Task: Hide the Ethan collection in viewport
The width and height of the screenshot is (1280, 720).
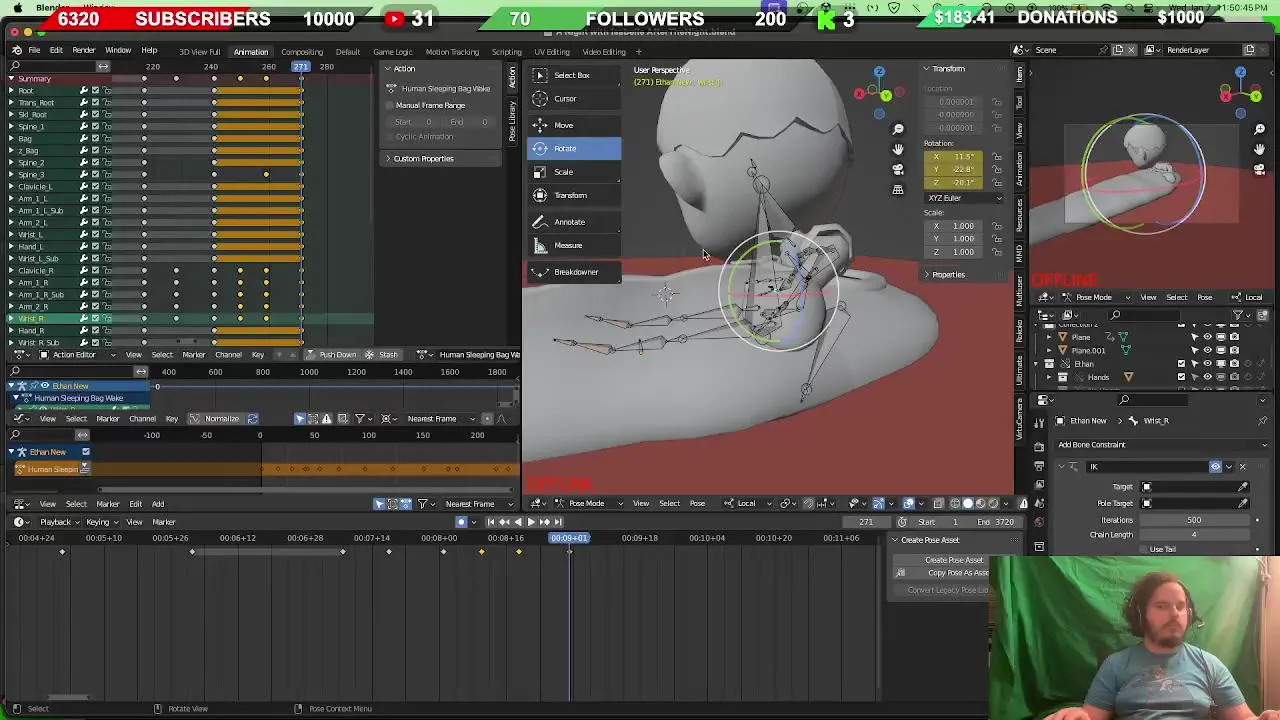Action: tap(1207, 364)
